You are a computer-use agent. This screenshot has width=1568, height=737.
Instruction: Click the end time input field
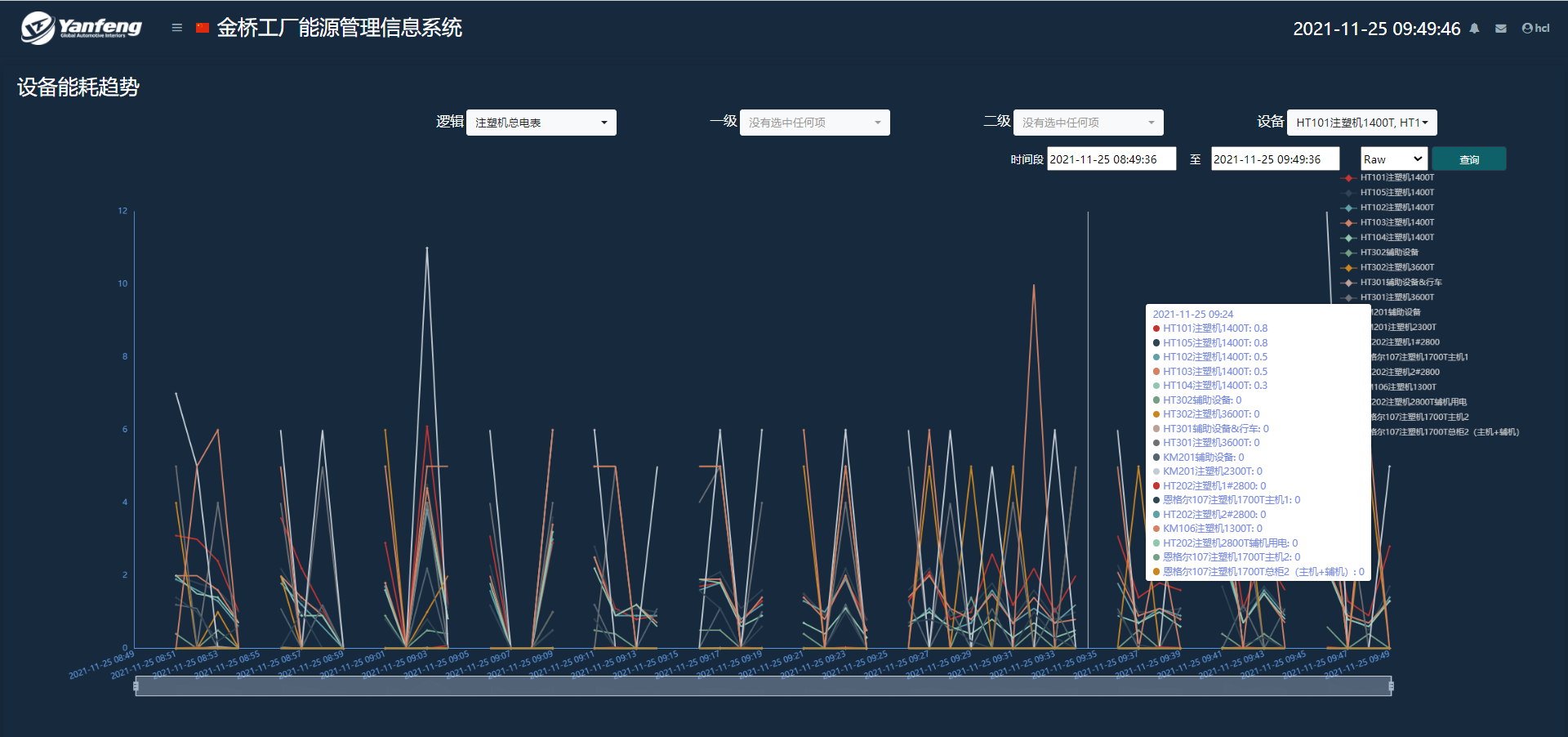[x=1276, y=159]
